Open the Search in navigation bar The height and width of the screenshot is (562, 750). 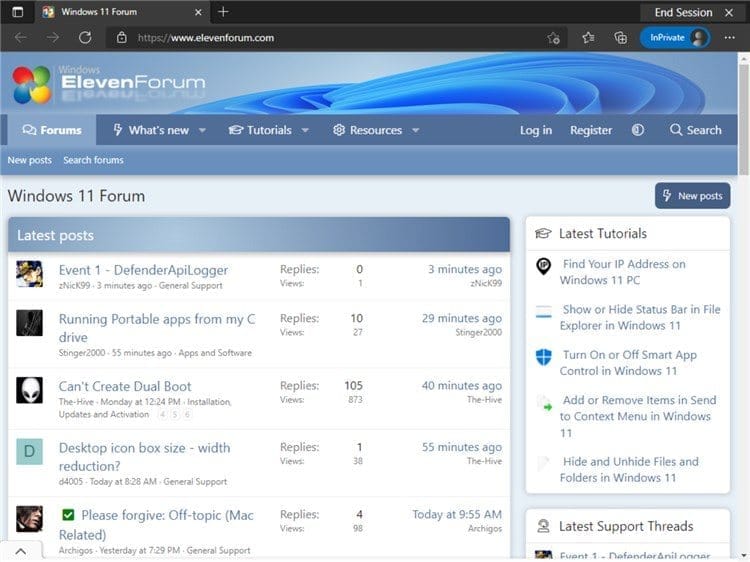pyautogui.click(x=695, y=130)
